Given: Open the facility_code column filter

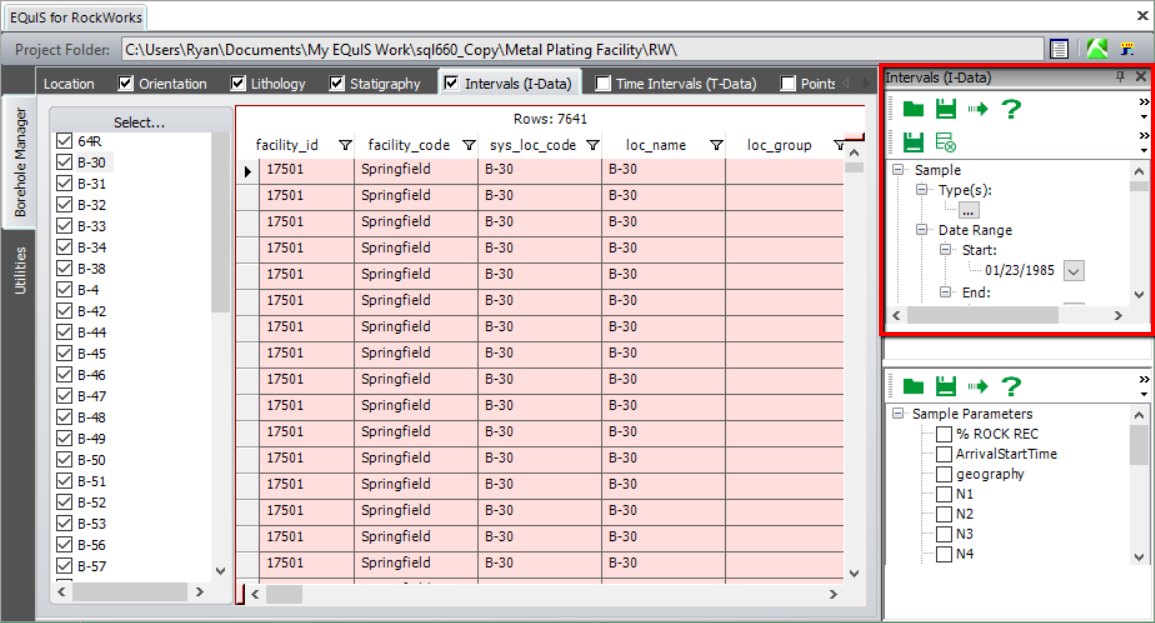Looking at the screenshot, I should (x=470, y=144).
